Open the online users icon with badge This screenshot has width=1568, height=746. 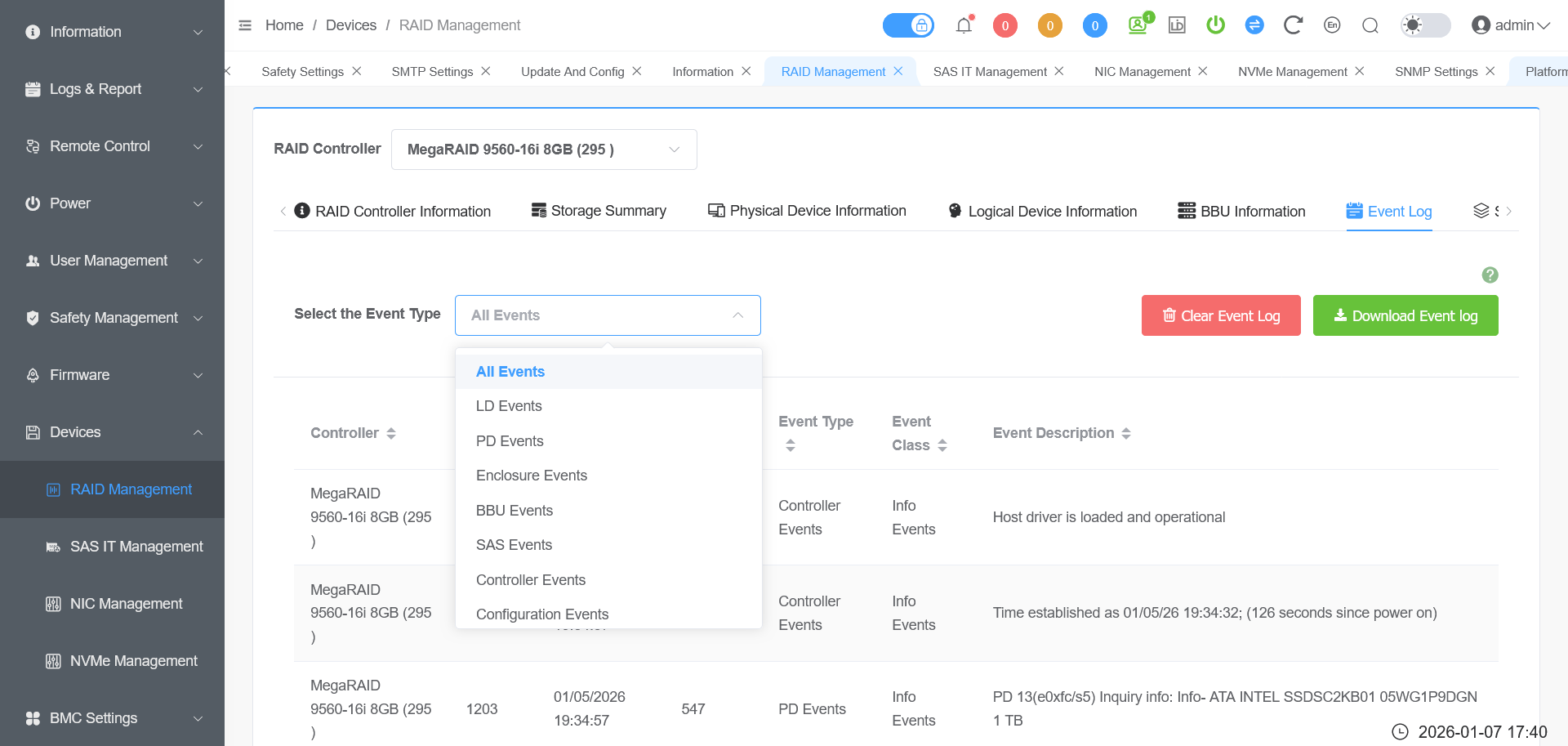point(1138,25)
